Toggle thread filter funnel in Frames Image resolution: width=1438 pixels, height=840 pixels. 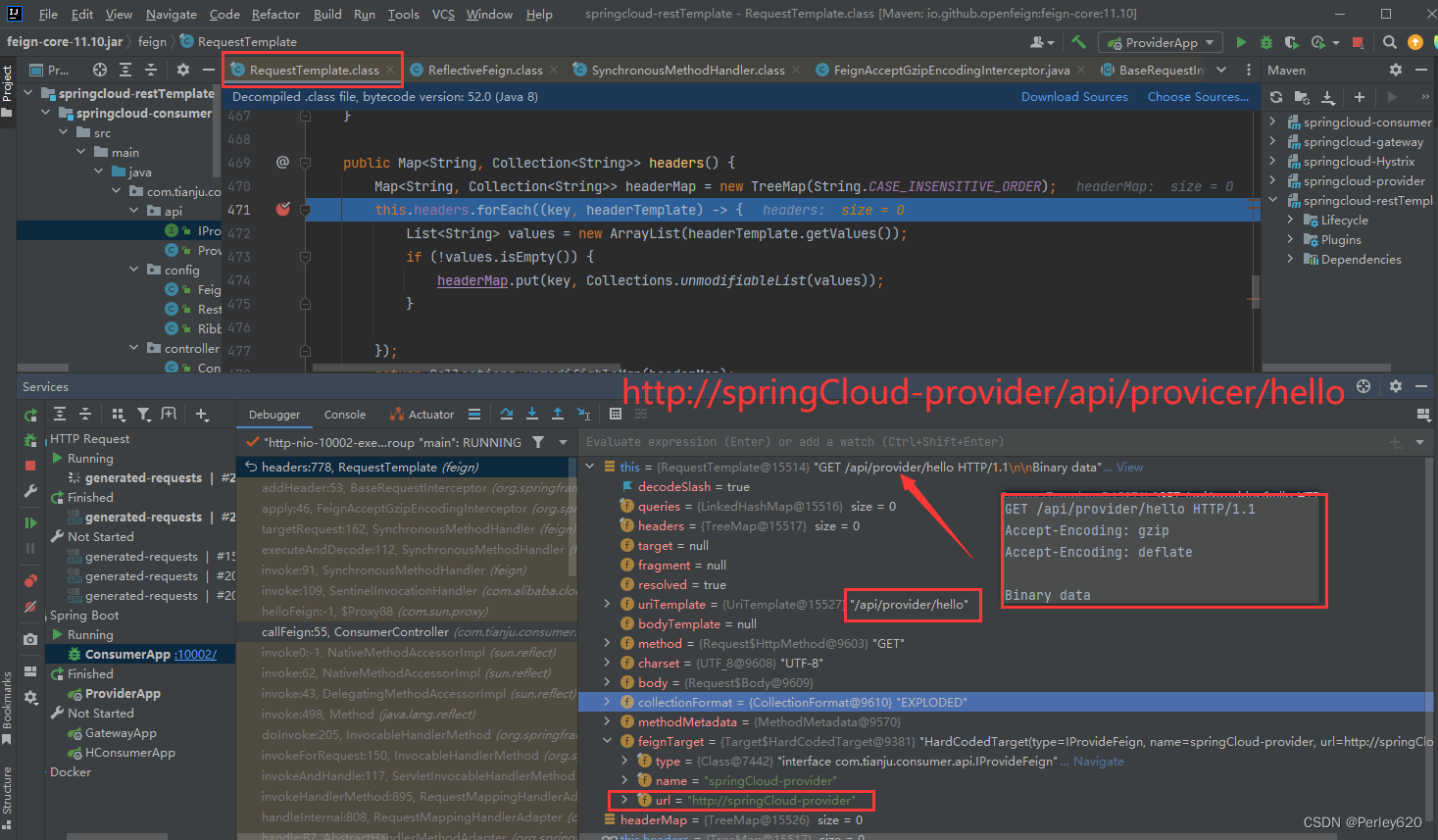pyautogui.click(x=538, y=442)
